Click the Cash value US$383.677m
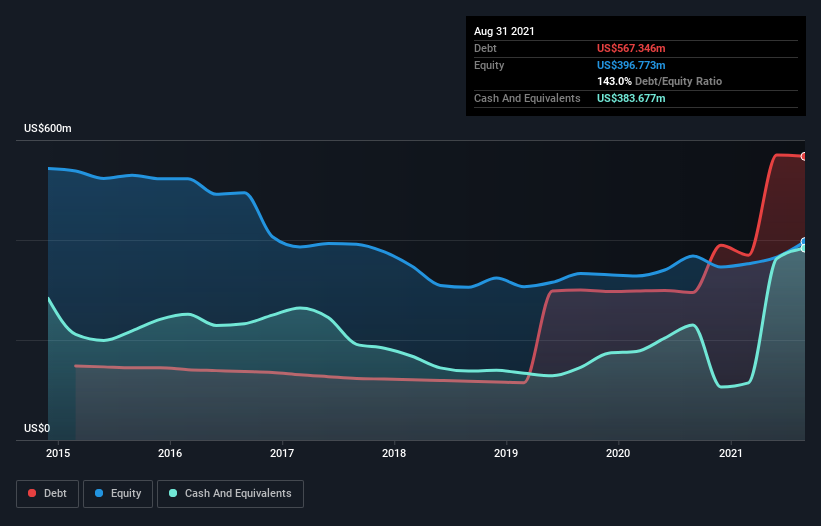Screen dimensions: 821x526 click(631, 98)
